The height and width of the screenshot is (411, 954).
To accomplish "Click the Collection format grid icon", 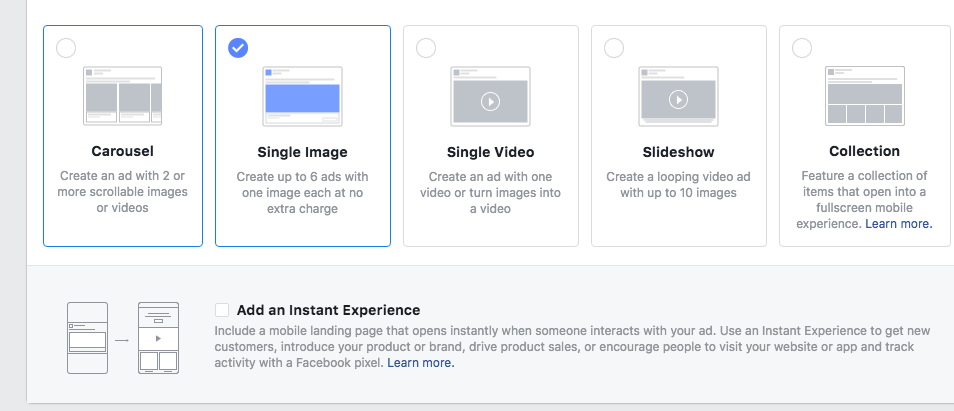I will [865, 96].
